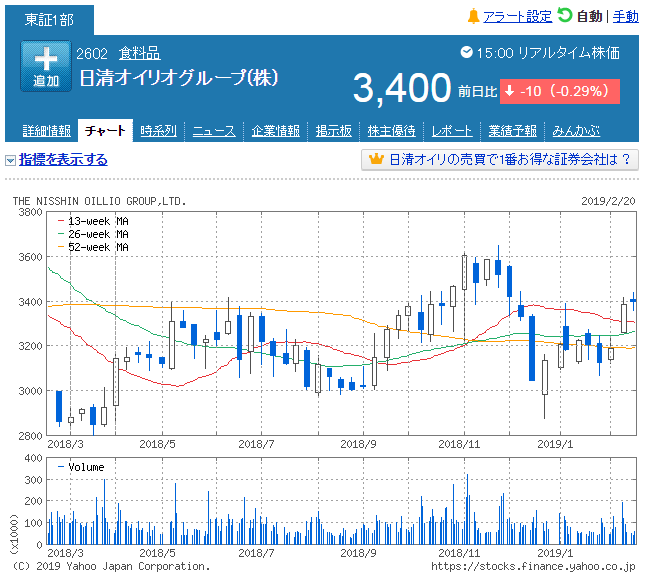Screen dimensions: 650x576
Task: Click the 2018/7 label on the price axis
Action: (256, 444)
